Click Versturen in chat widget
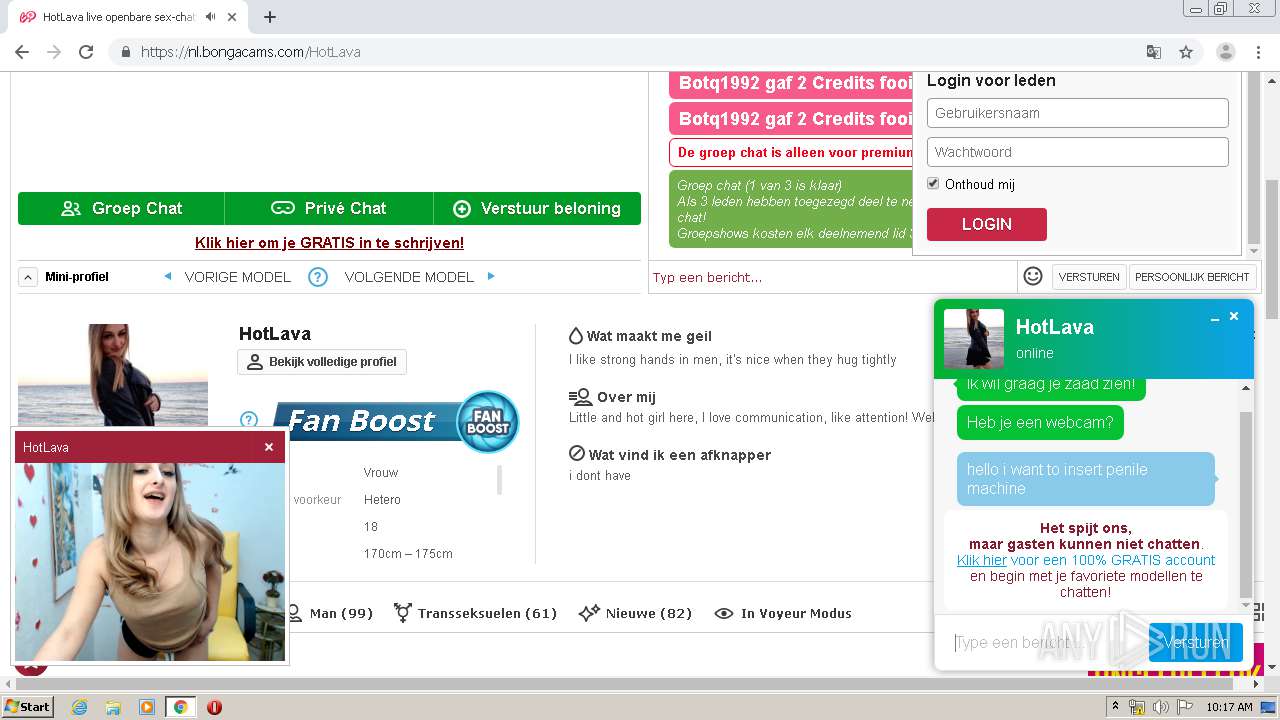This screenshot has height=720, width=1280. tap(1196, 642)
